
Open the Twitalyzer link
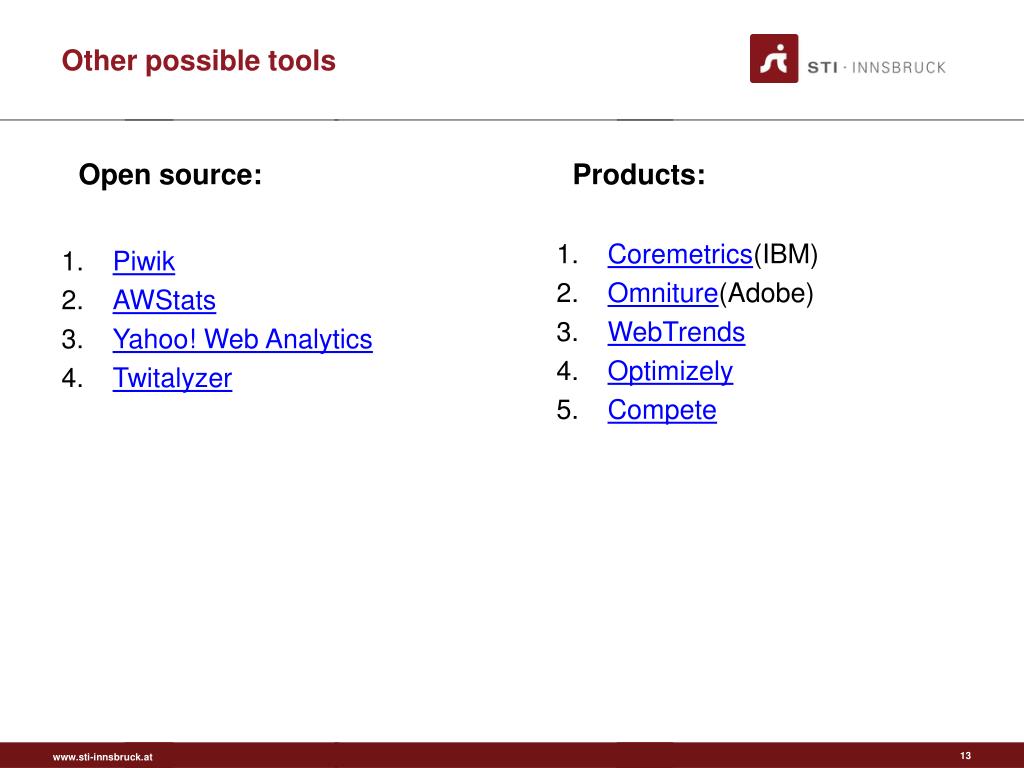pos(172,378)
